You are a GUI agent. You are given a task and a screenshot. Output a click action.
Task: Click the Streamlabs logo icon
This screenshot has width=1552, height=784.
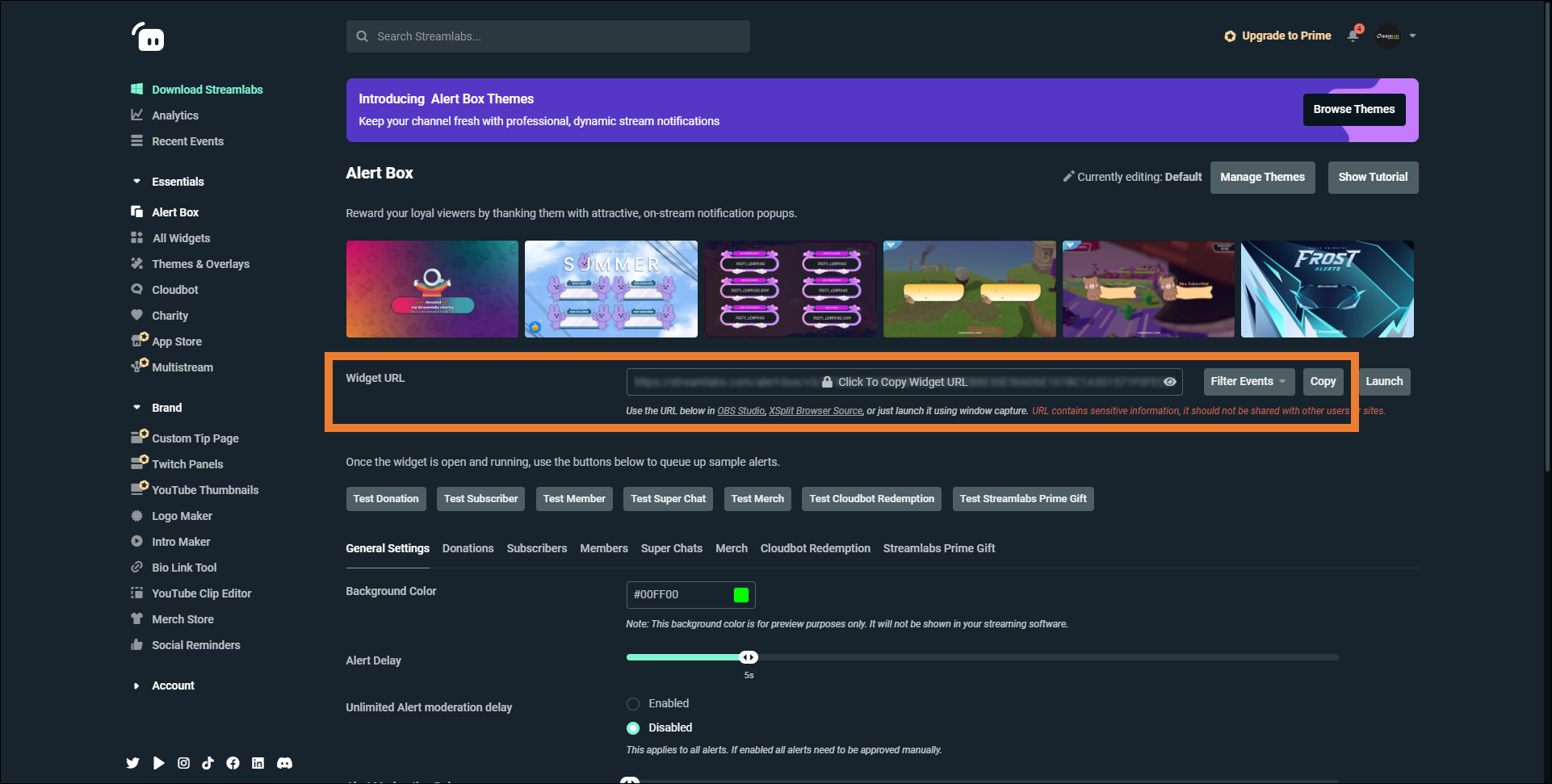point(148,36)
